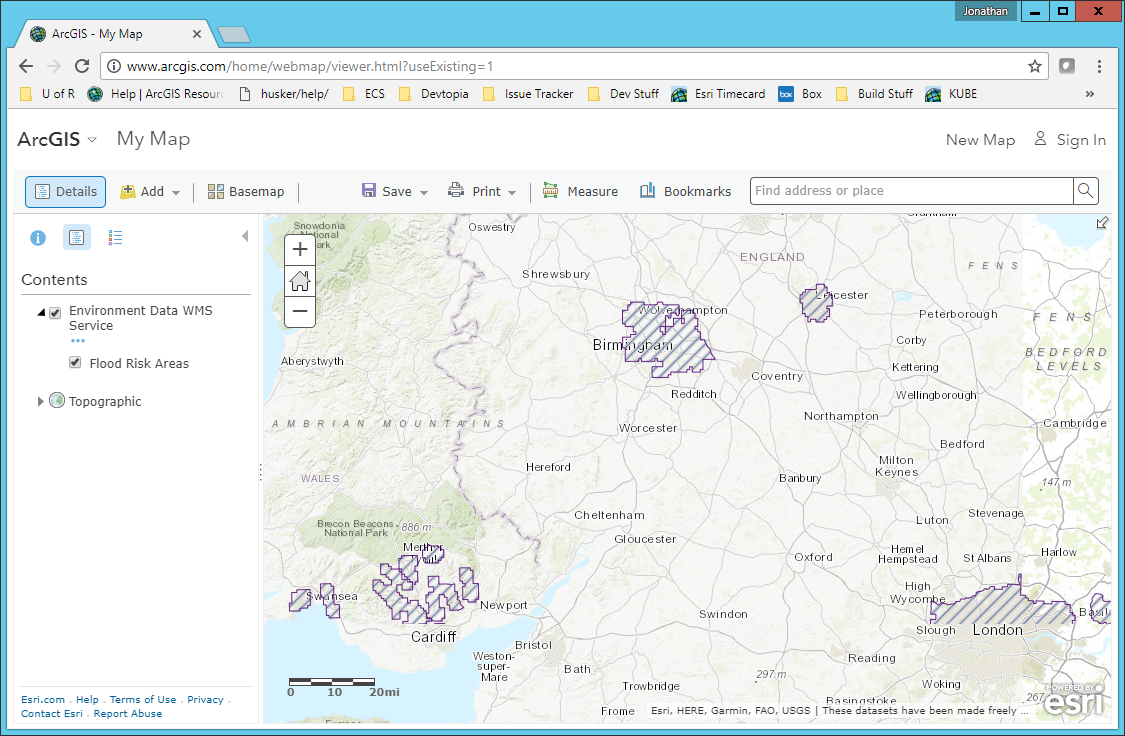
Task: Open the Save dropdown menu
Action: tap(395, 191)
